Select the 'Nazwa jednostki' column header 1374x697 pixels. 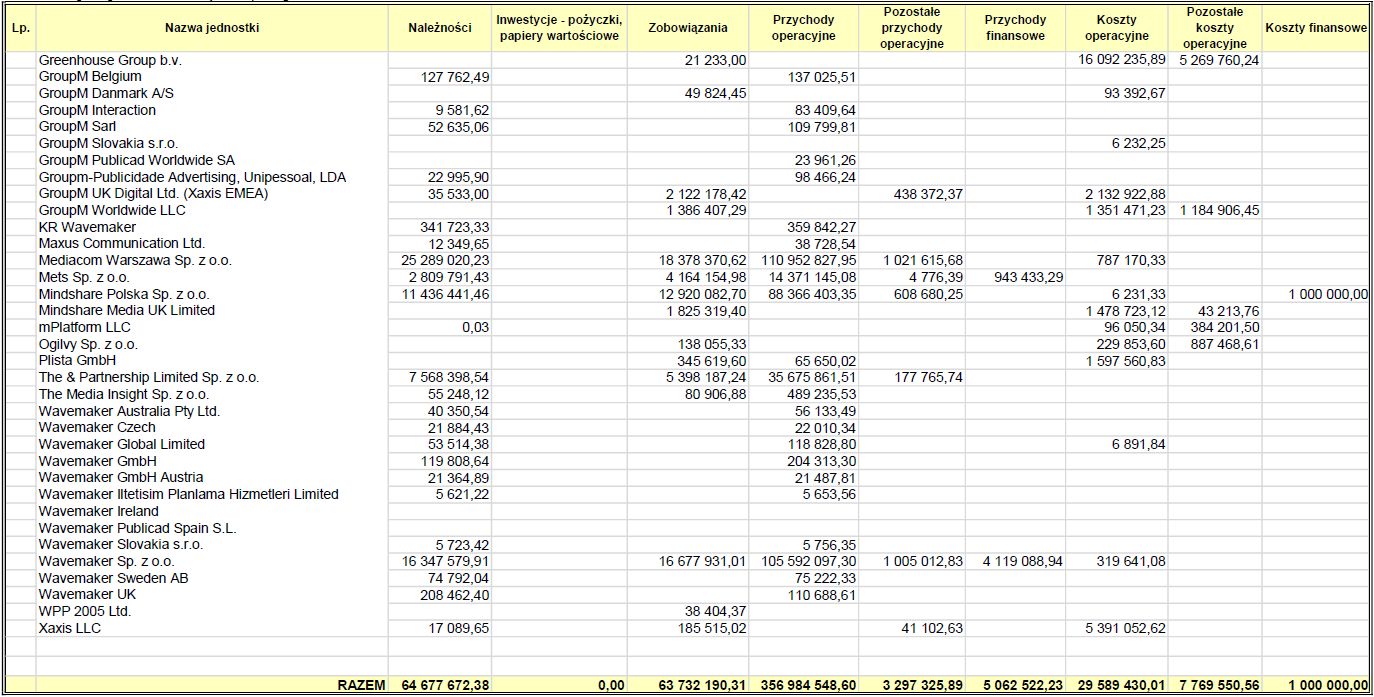tap(211, 28)
